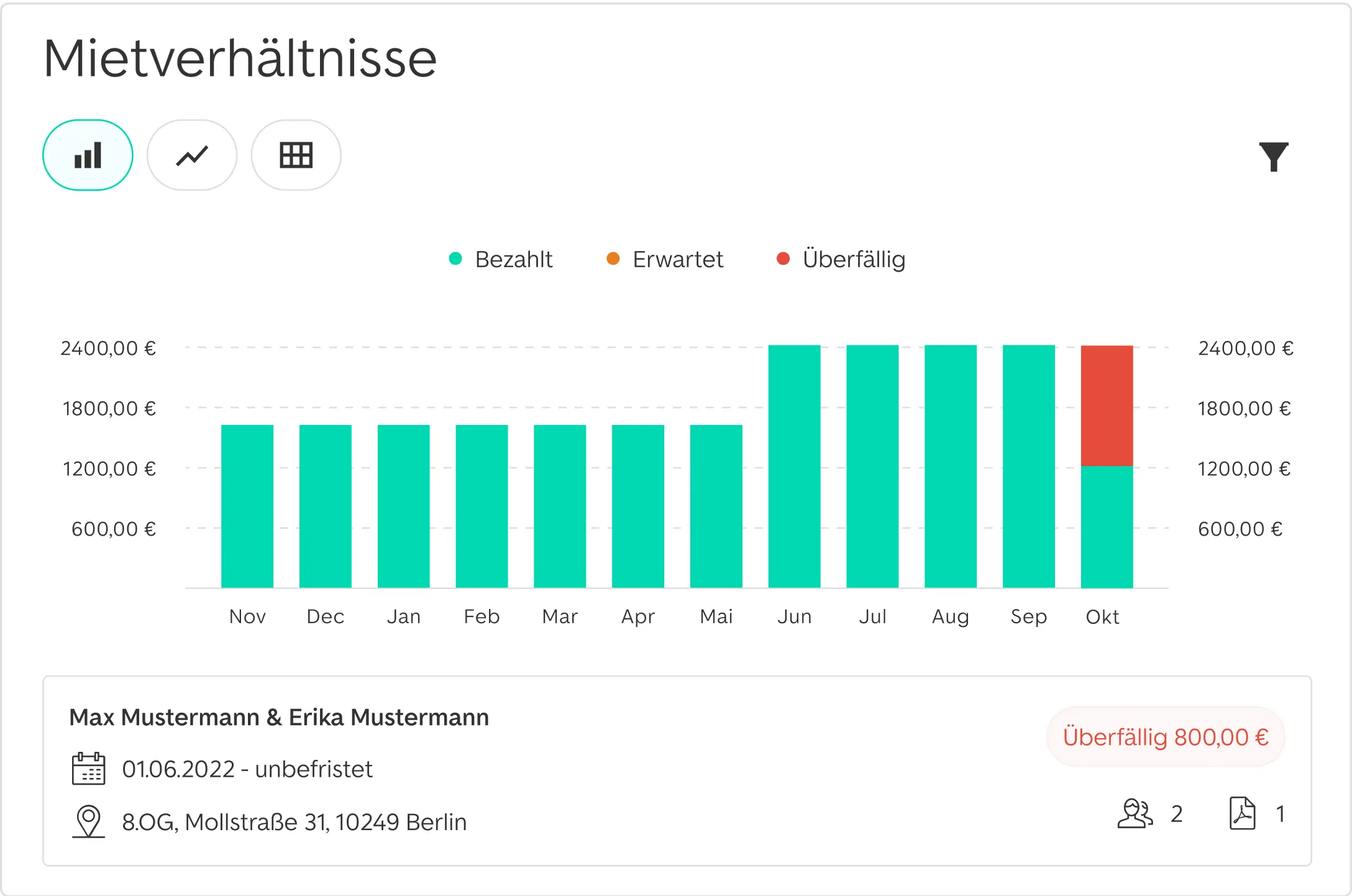
Task: Click right axis label 2400,00 €
Action: click(x=1246, y=348)
